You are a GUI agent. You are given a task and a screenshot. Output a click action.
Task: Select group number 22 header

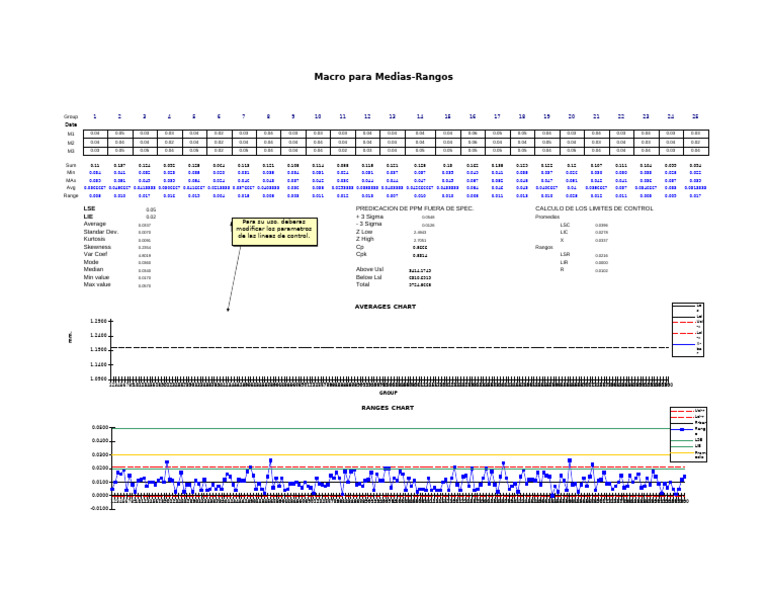coord(621,117)
